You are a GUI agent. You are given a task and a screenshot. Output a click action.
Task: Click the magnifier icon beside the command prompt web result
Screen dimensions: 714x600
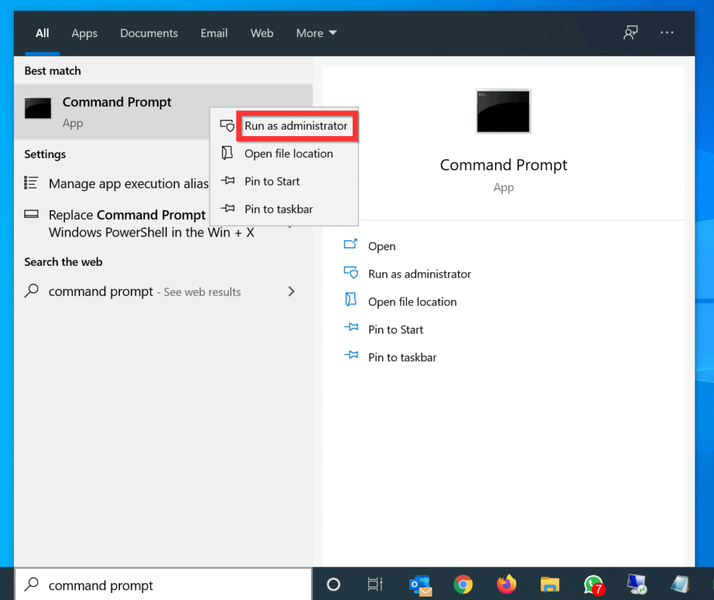tap(31, 290)
